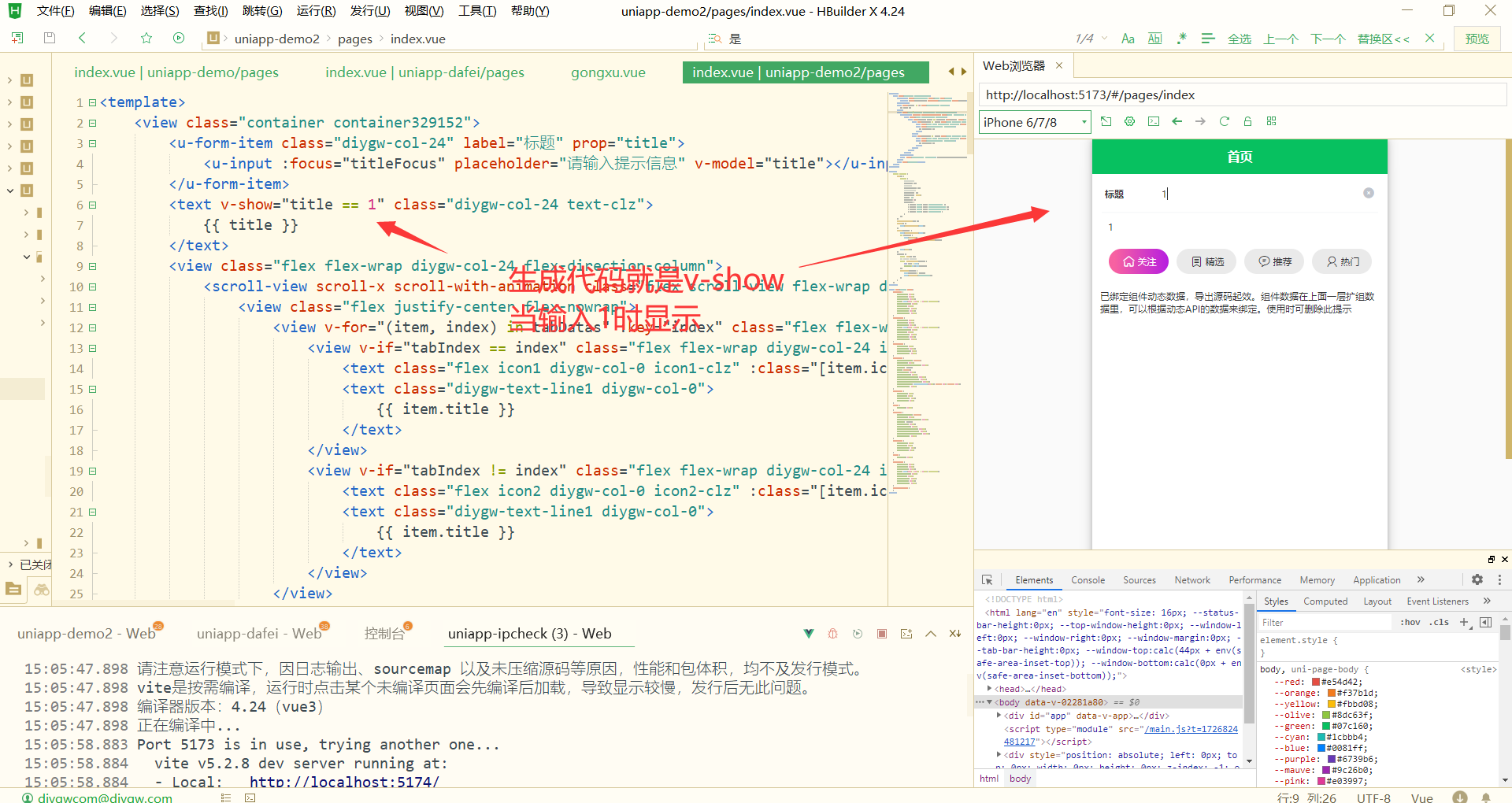Open DevTools three-dot more options menu
Screen dimensions: 1512x803
[x=1499, y=579]
